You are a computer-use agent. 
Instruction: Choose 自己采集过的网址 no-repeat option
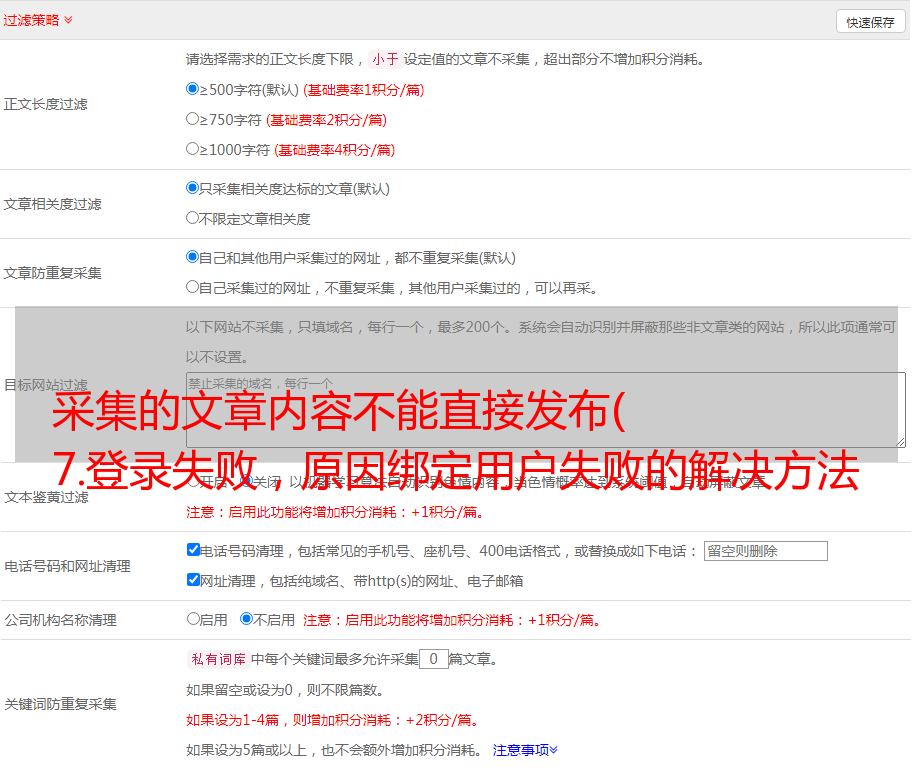193,287
